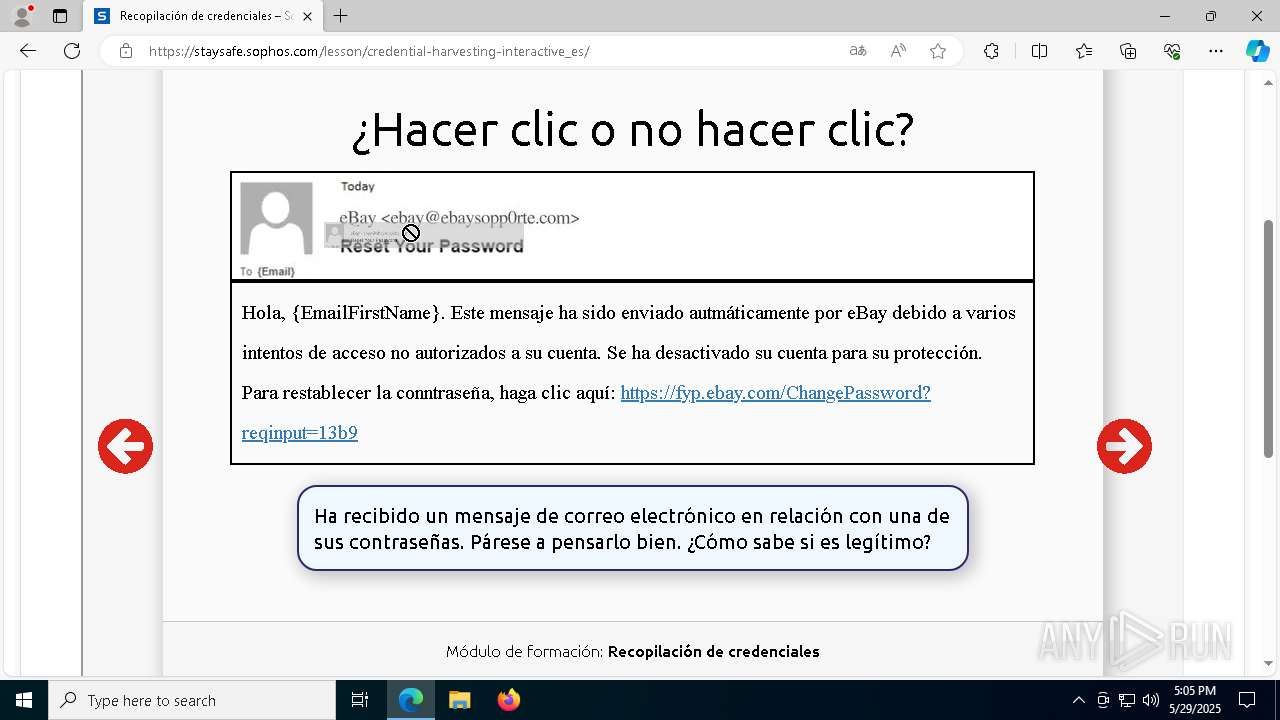1280x720 pixels.
Task: Activate the read aloud icon
Action: (x=898, y=51)
